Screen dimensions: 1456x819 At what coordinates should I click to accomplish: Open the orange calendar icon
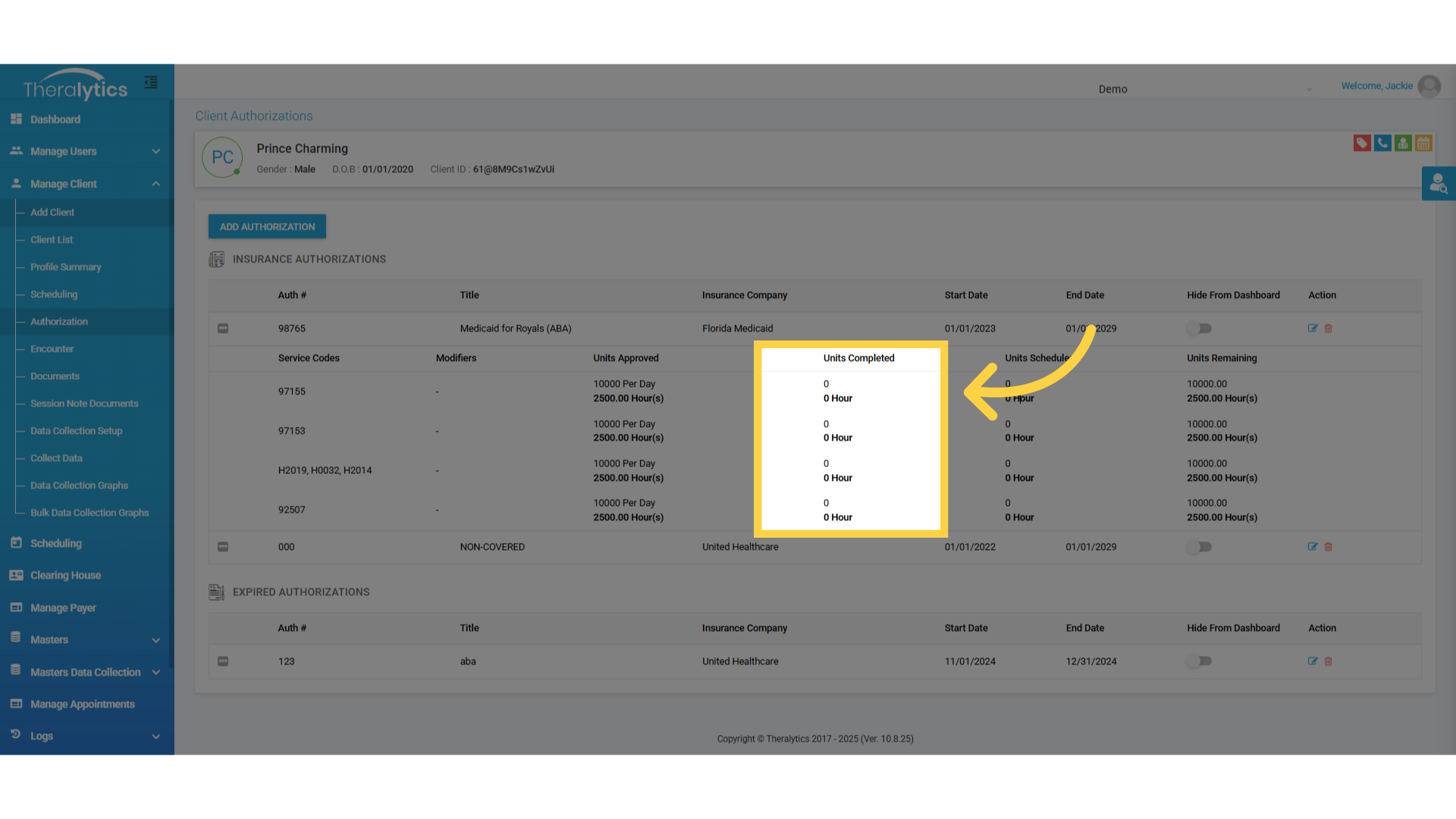coord(1423,143)
